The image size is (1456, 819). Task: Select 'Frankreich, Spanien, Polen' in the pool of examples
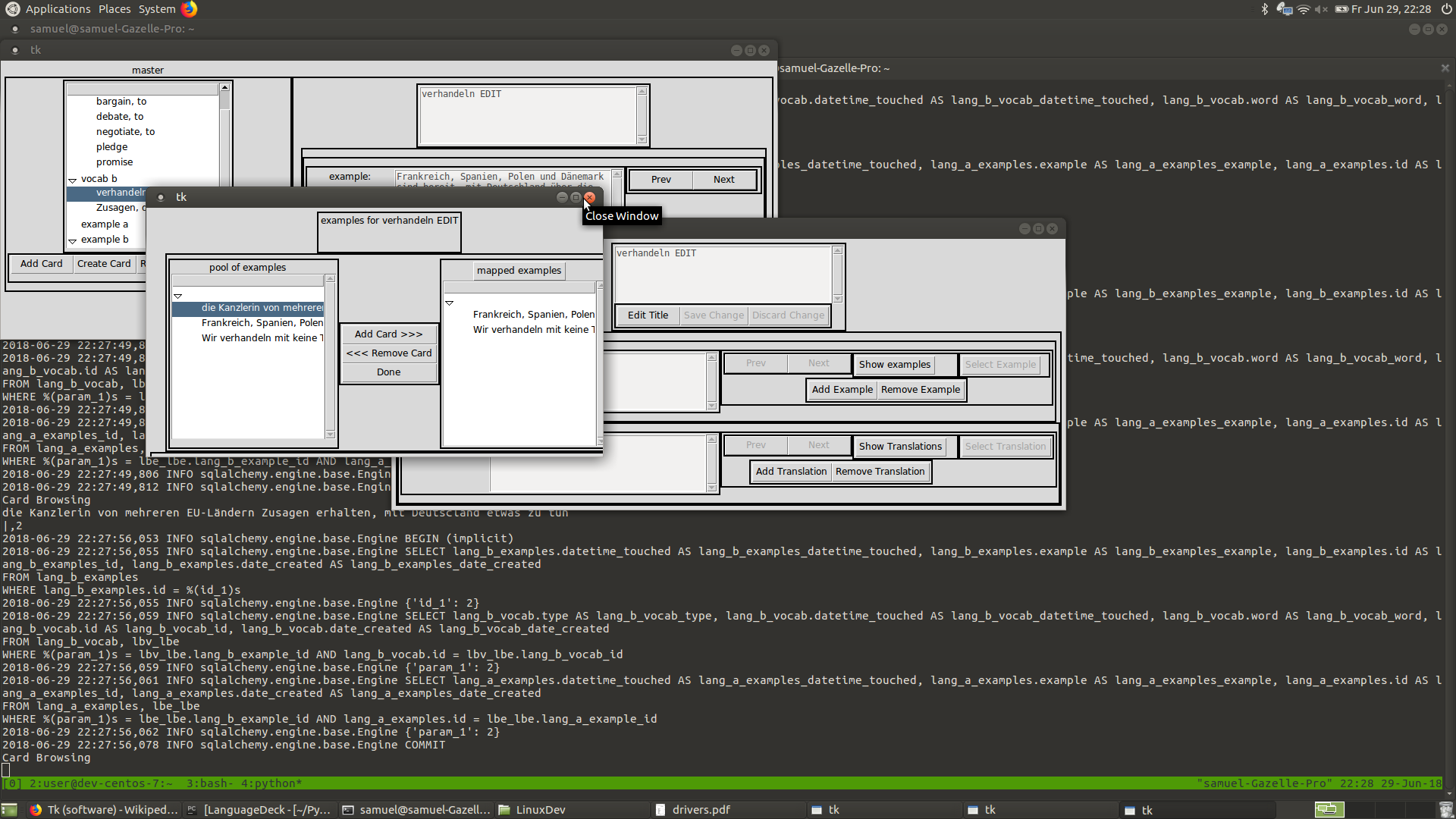(249, 323)
